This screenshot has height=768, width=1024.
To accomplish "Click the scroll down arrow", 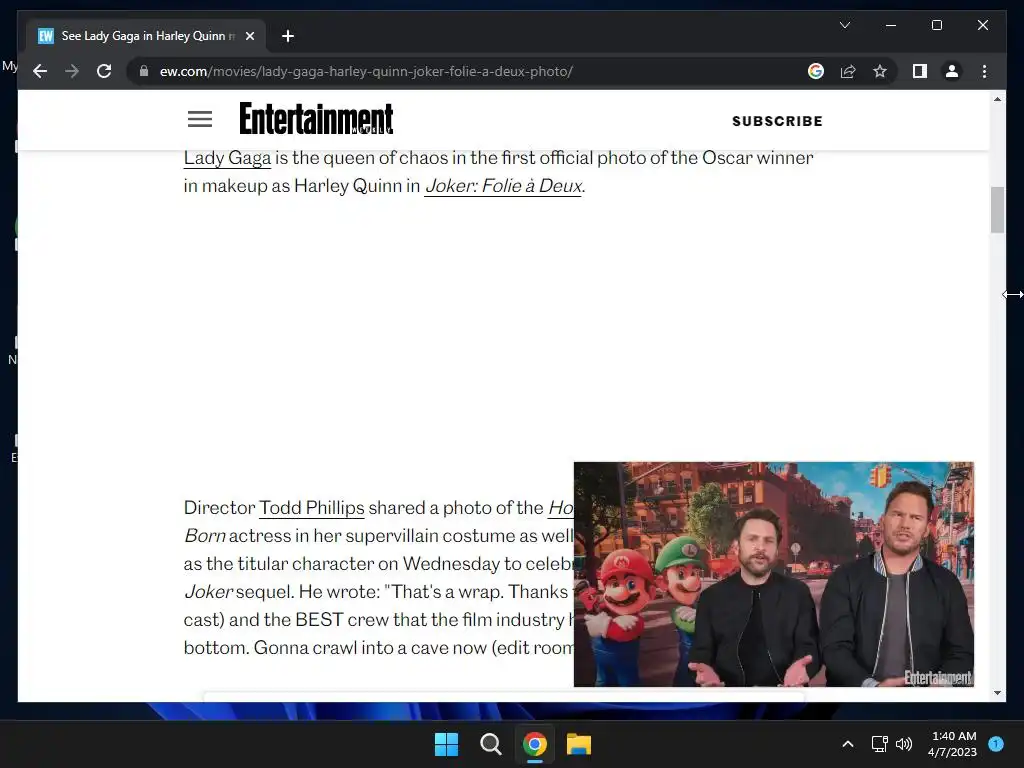I will 997,693.
